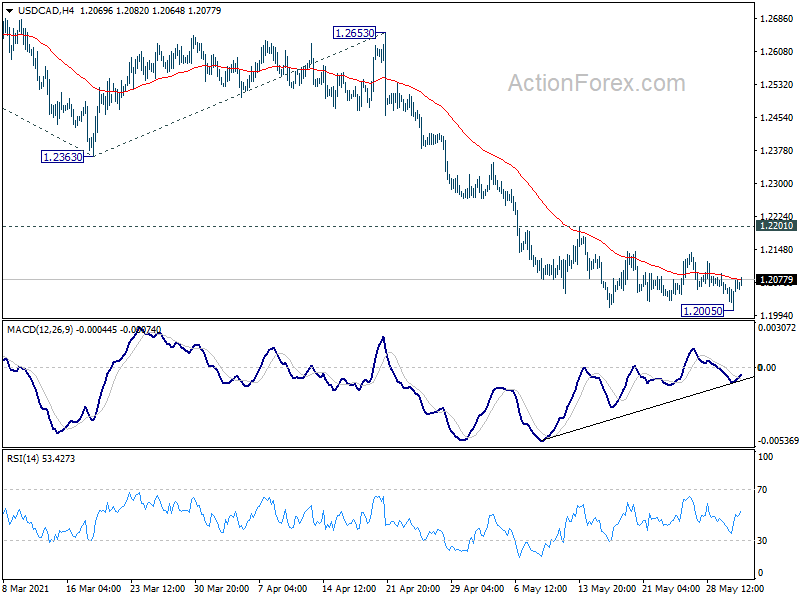Click the MACD -0.005369 scale value
This screenshot has width=800, height=600.
click(778, 441)
